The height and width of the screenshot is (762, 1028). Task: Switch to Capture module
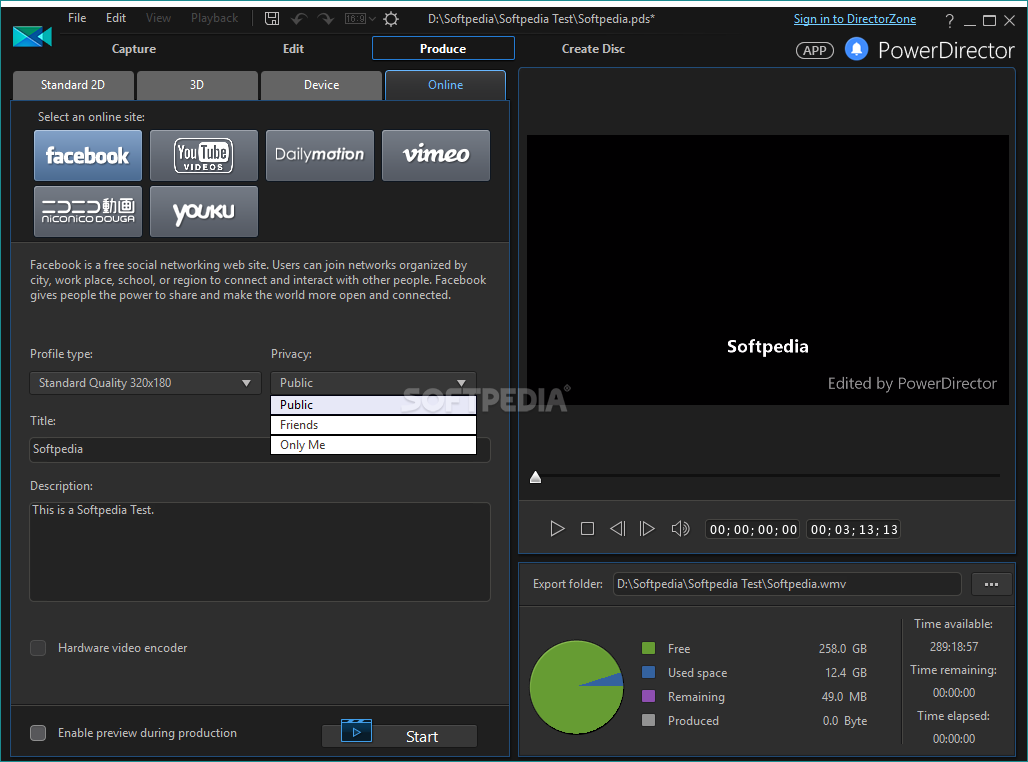134,49
